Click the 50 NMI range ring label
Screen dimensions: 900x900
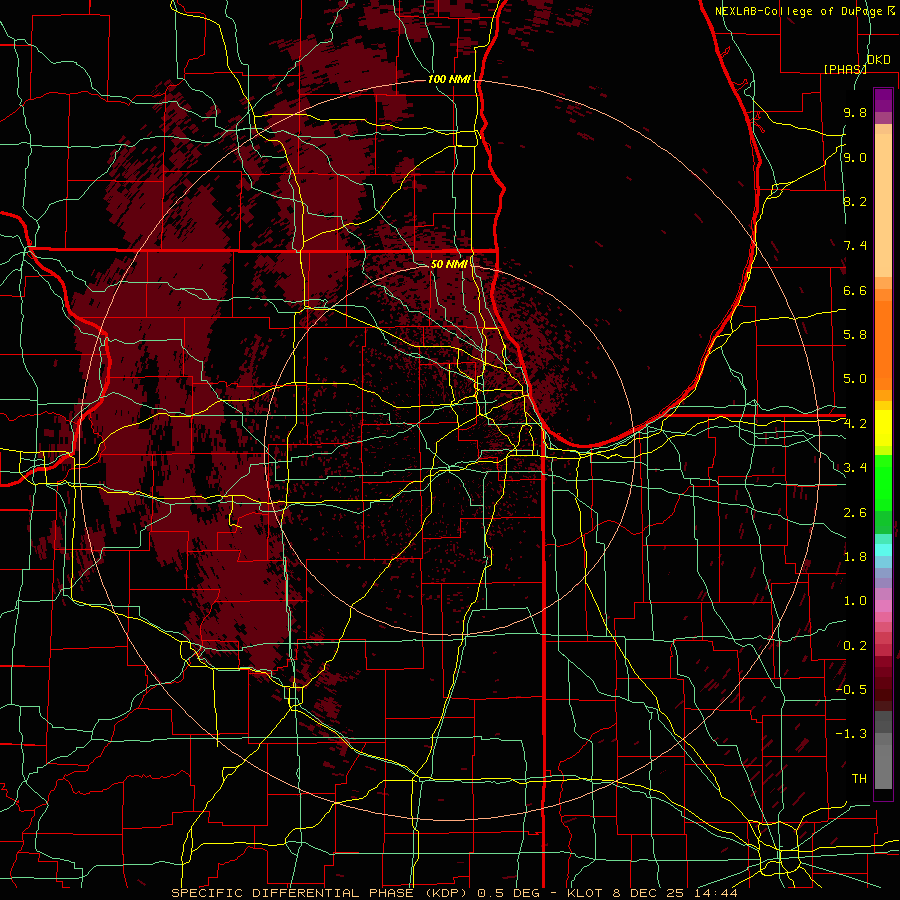click(x=449, y=264)
